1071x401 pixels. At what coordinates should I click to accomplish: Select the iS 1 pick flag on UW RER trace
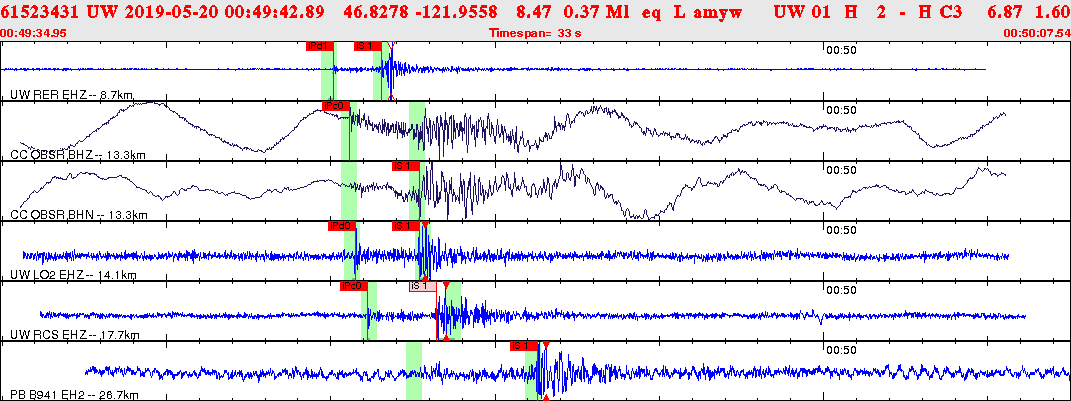(368, 46)
